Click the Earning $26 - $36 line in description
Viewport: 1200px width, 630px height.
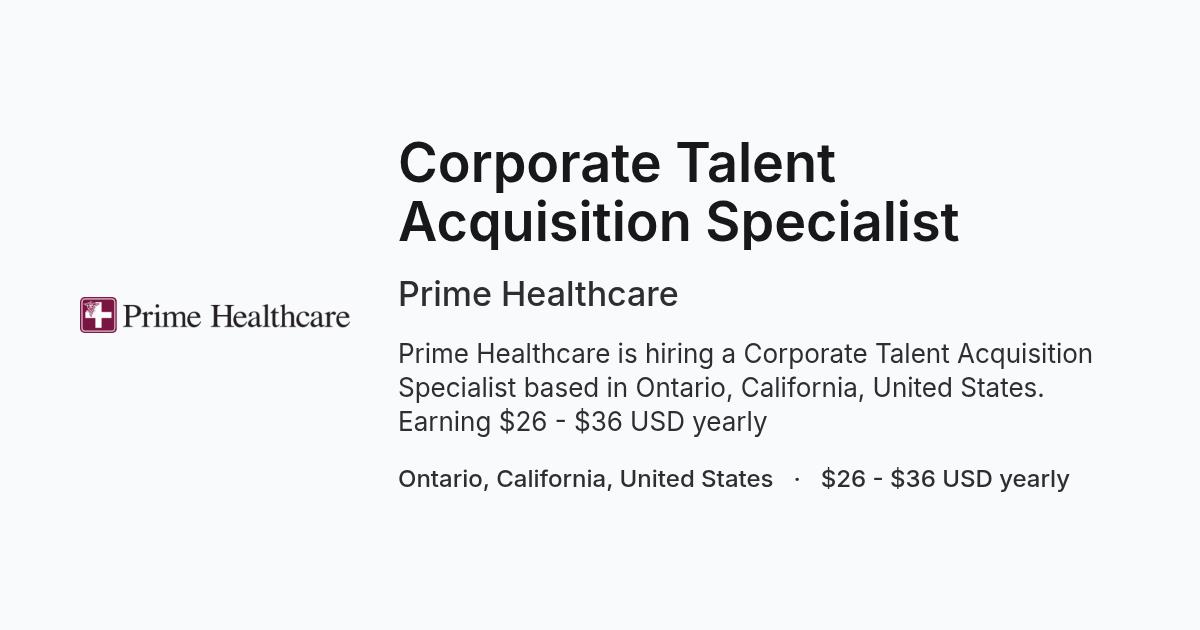point(582,422)
